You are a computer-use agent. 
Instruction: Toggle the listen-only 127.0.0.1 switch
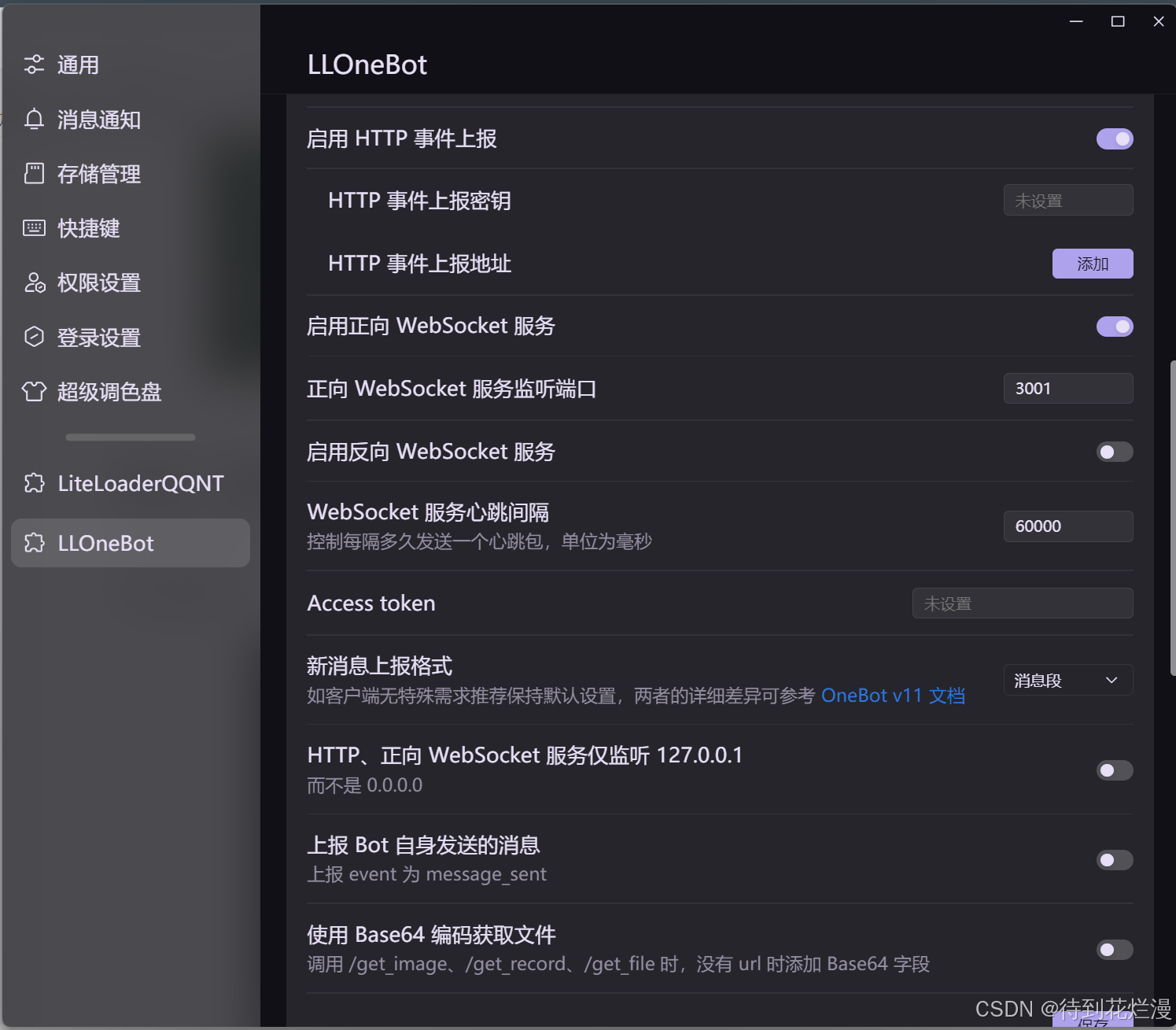coord(1115,770)
